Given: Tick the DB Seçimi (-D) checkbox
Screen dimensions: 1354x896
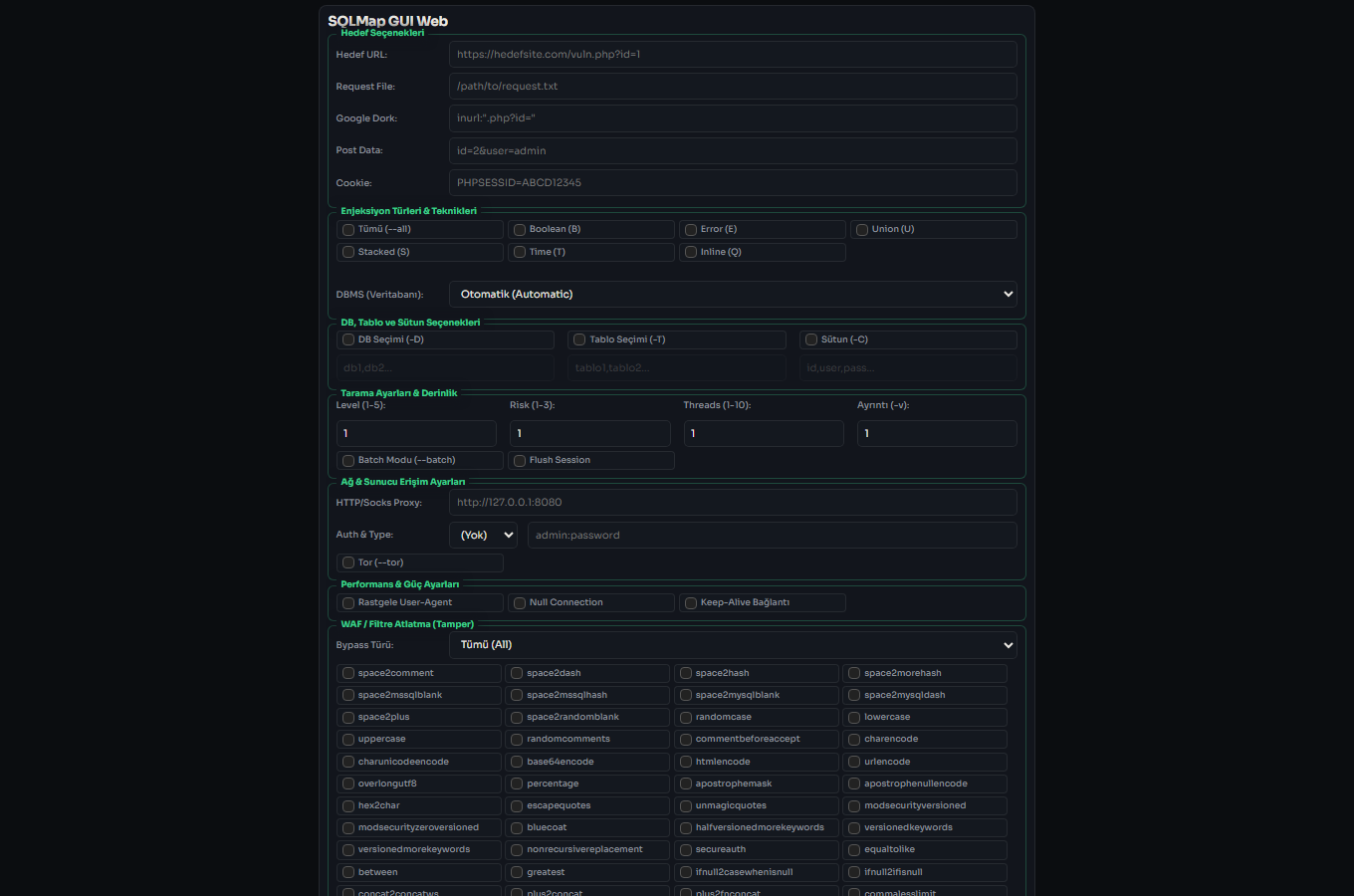Looking at the screenshot, I should (x=348, y=340).
